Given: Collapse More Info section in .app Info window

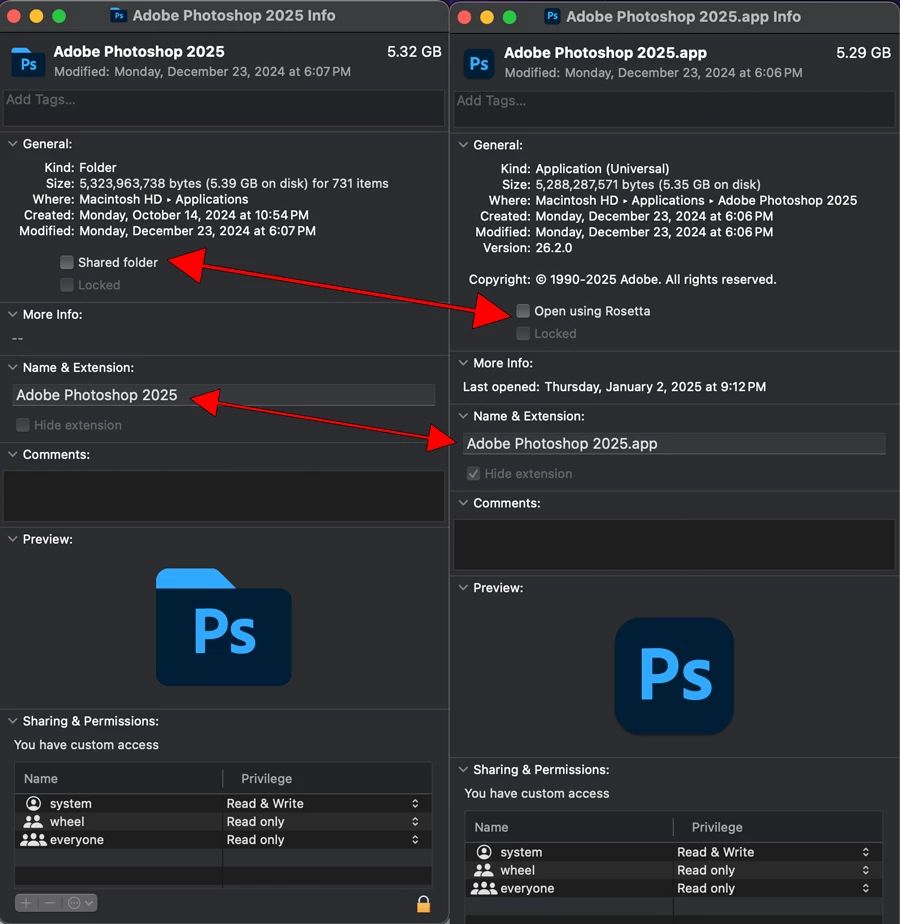Looking at the screenshot, I should (x=463, y=363).
